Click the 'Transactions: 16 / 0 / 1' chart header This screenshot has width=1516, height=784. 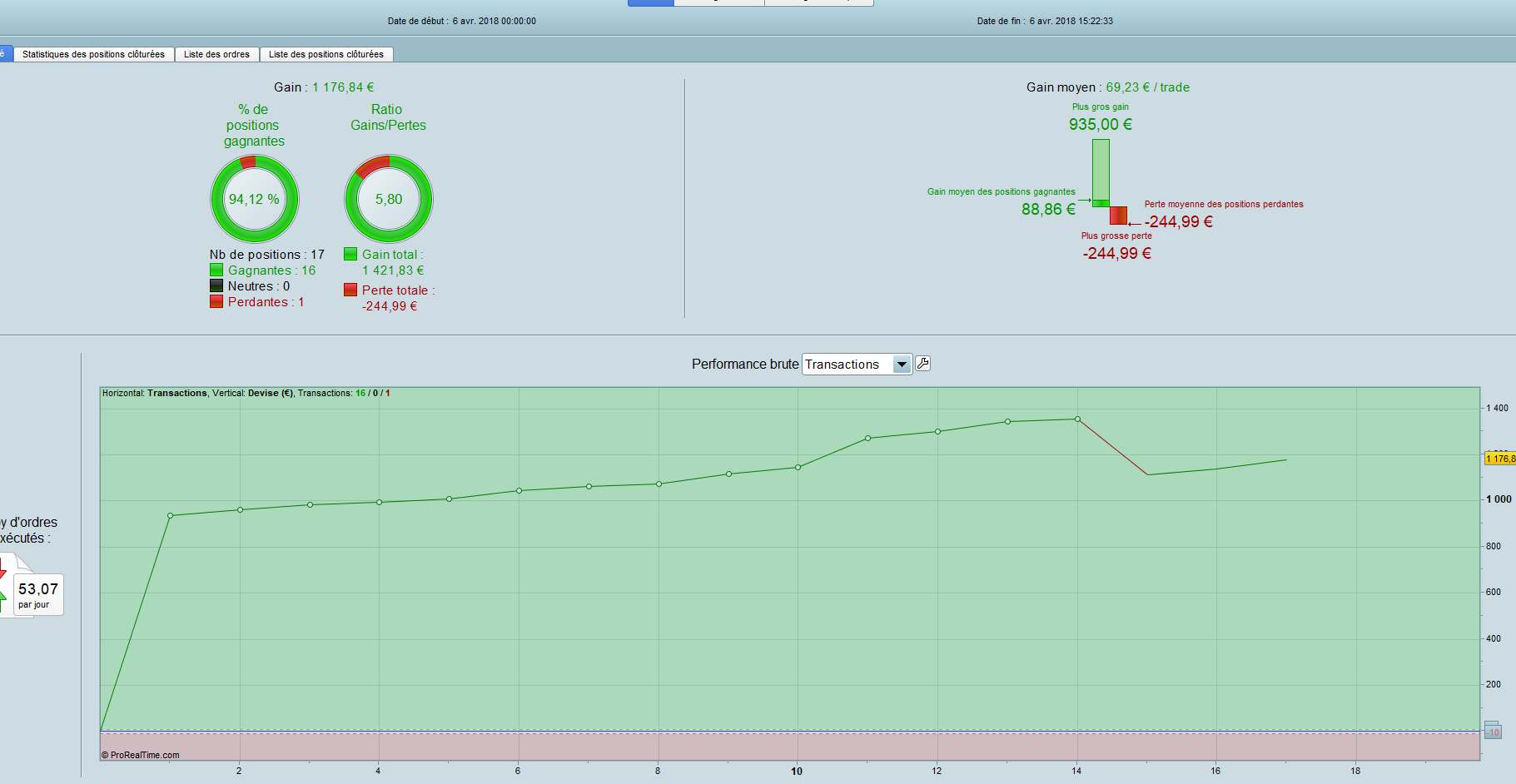[344, 393]
